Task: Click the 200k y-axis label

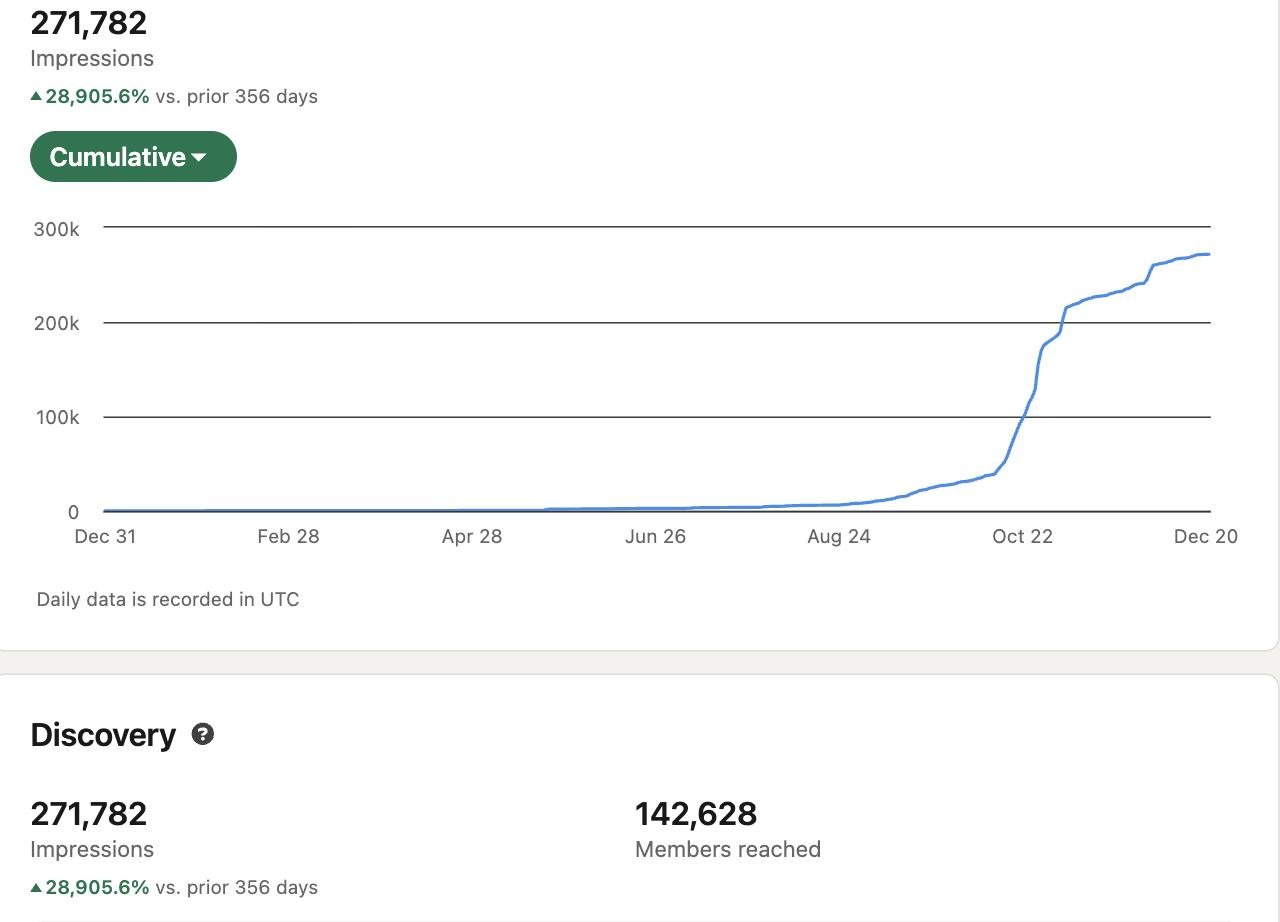Action: 57,323
